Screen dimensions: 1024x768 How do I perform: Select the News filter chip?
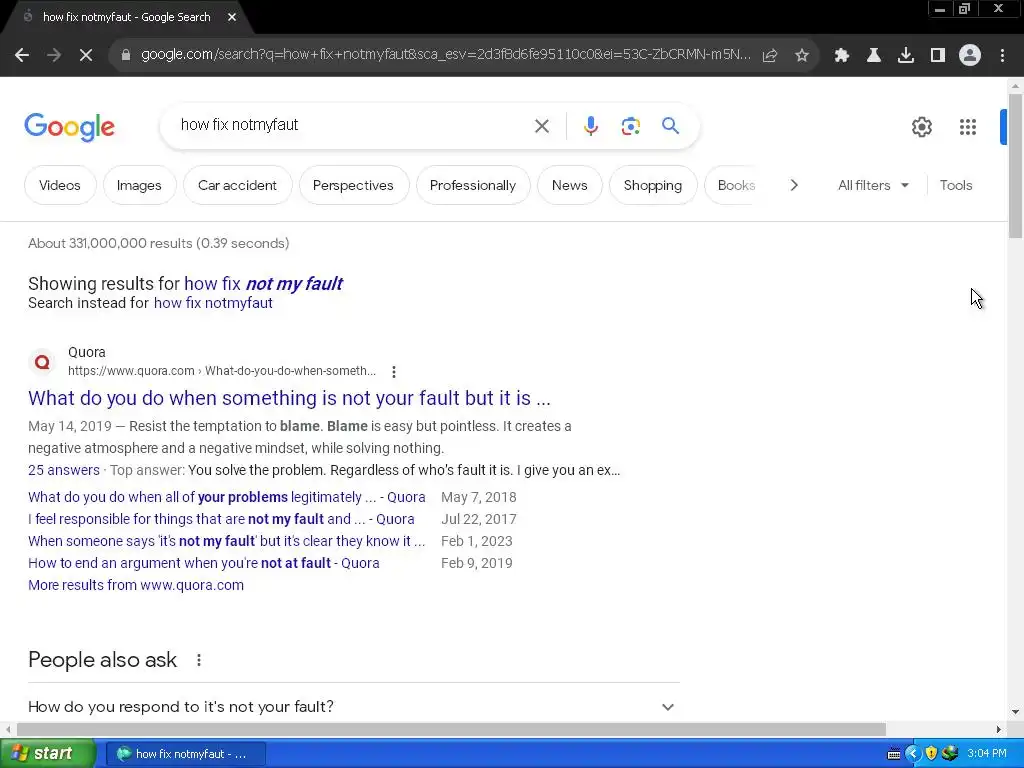click(x=569, y=185)
